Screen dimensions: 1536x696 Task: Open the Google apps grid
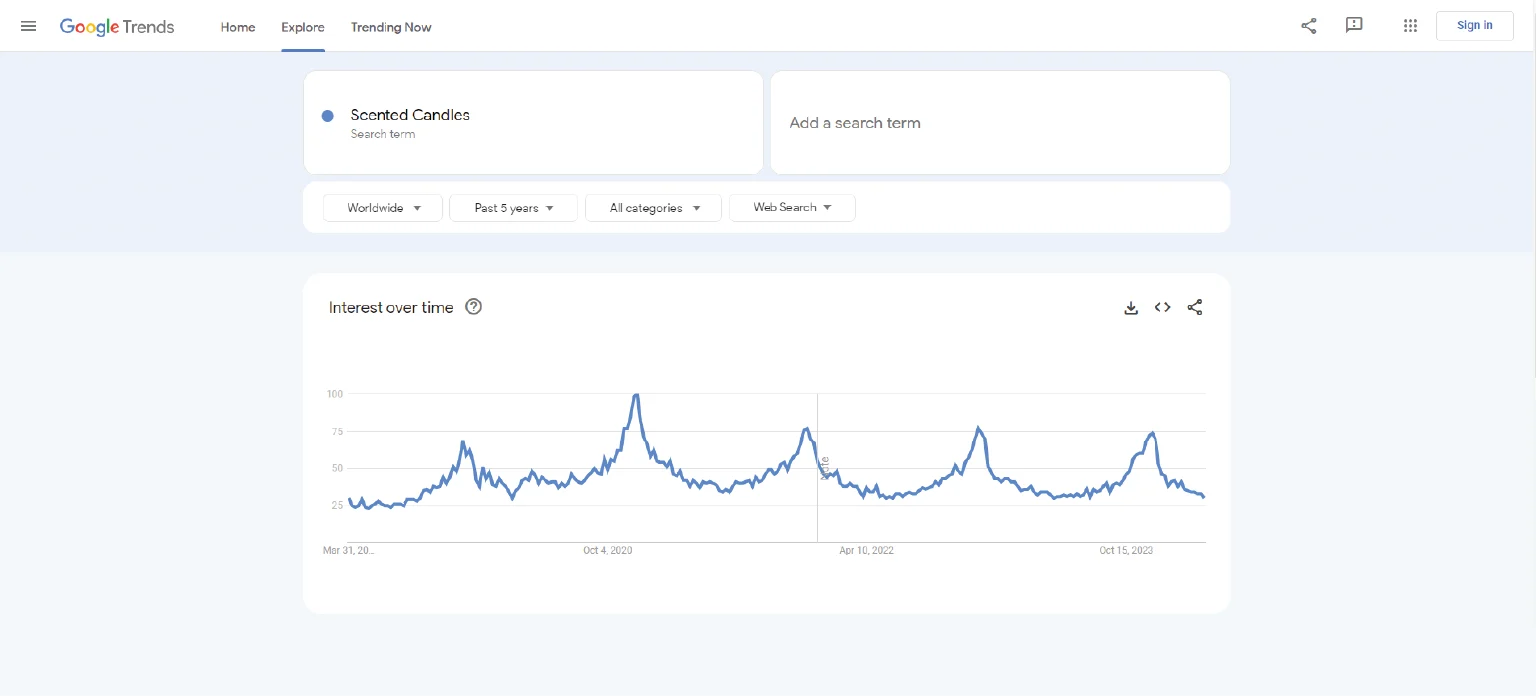point(1410,26)
